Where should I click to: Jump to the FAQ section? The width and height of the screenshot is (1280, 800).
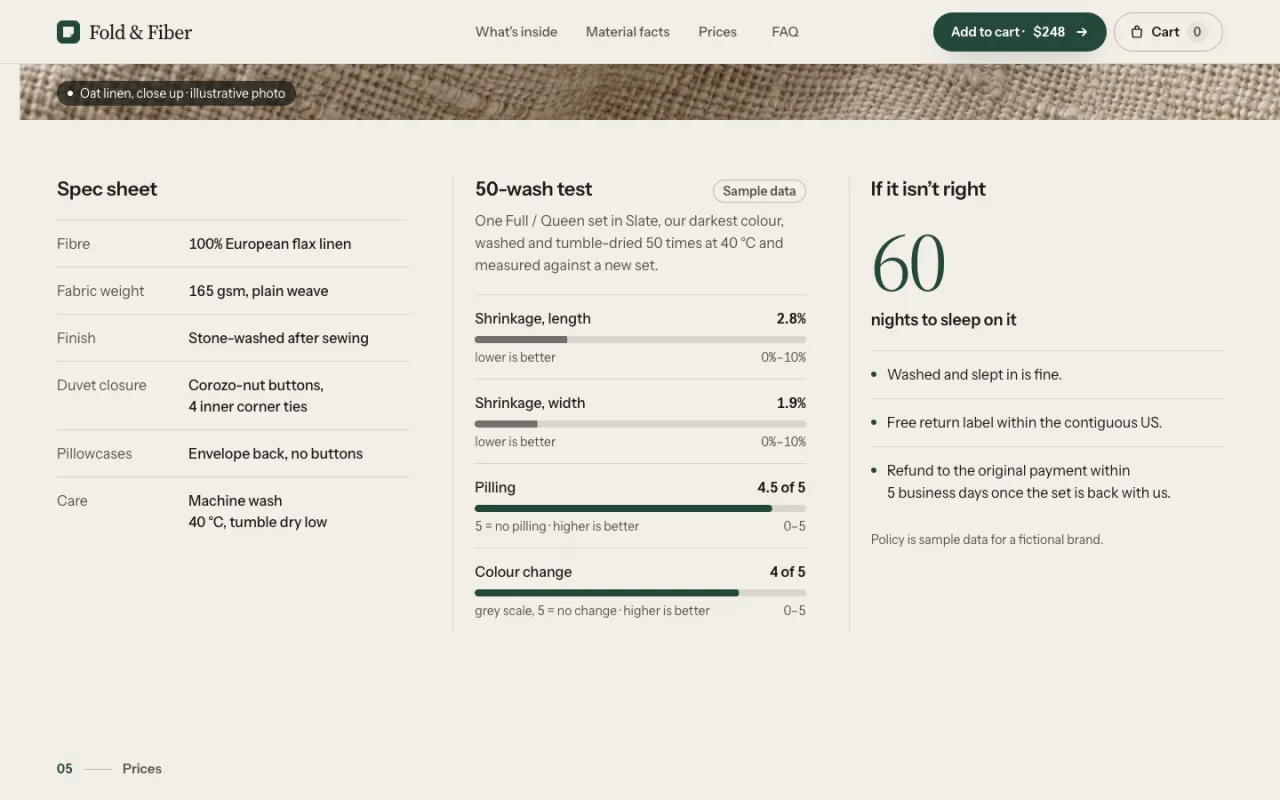[785, 32]
